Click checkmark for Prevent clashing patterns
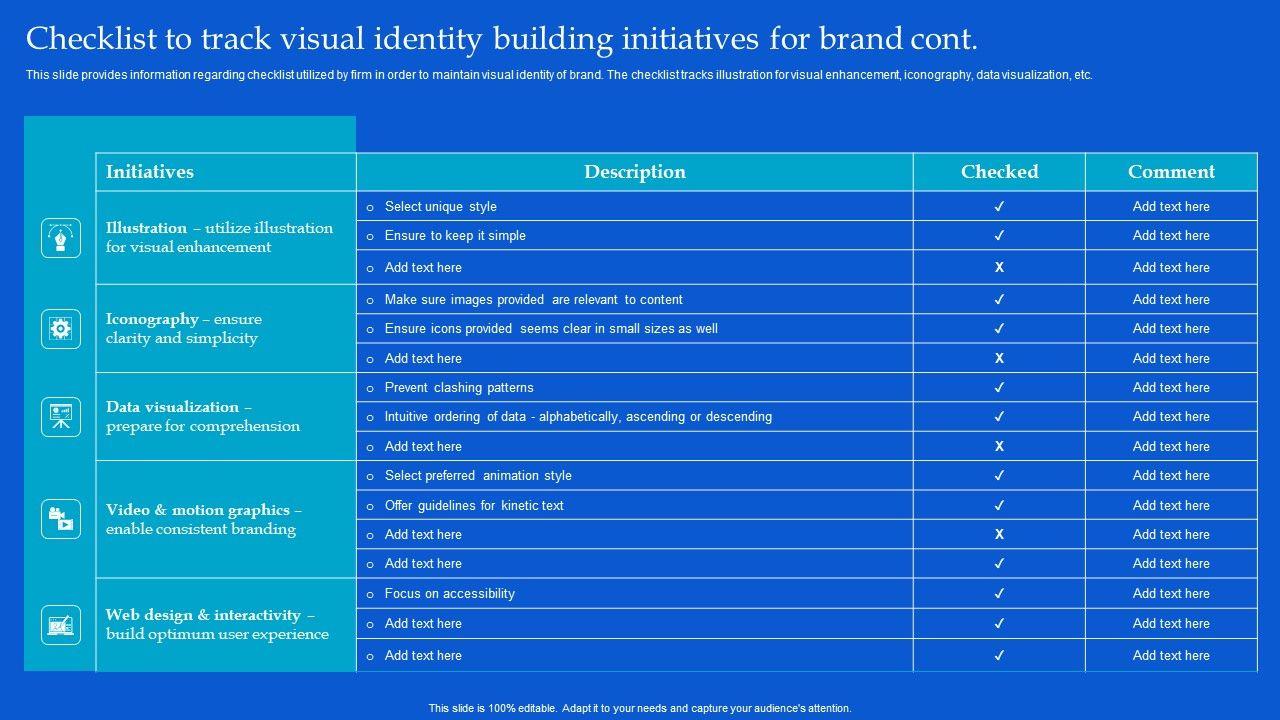This screenshot has height=720, width=1280. (x=999, y=387)
